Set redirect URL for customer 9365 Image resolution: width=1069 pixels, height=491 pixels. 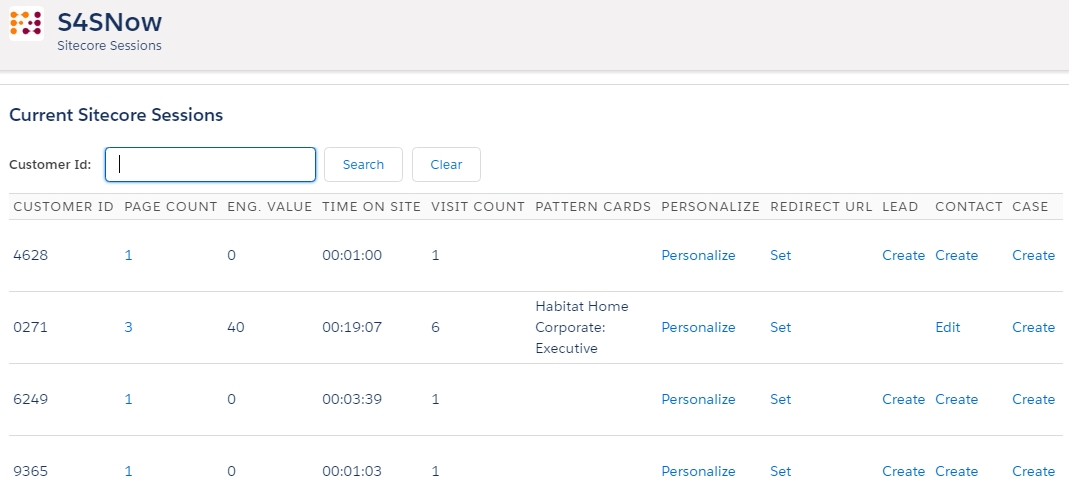pos(780,472)
